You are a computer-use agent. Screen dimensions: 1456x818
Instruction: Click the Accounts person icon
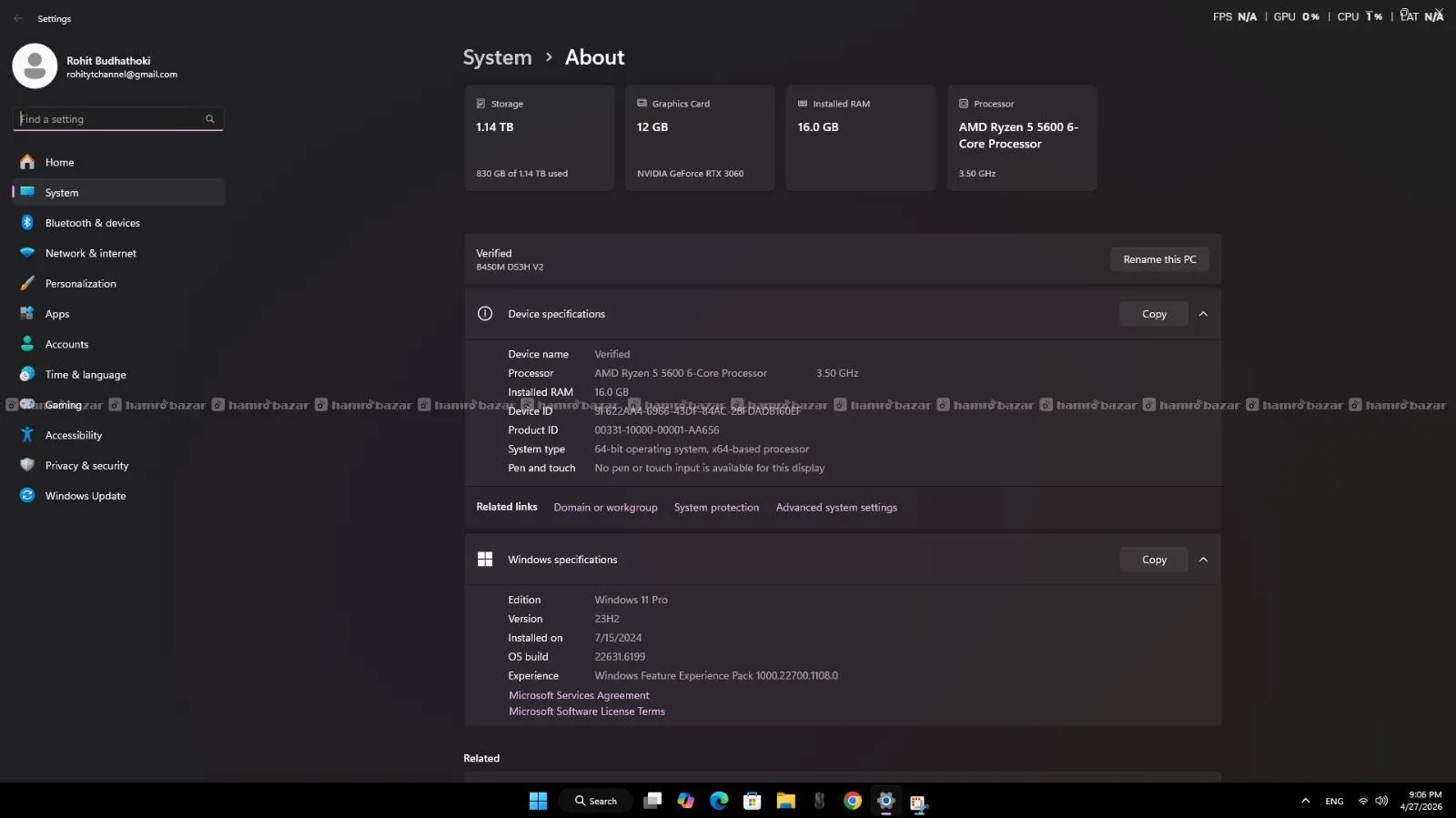(27, 344)
